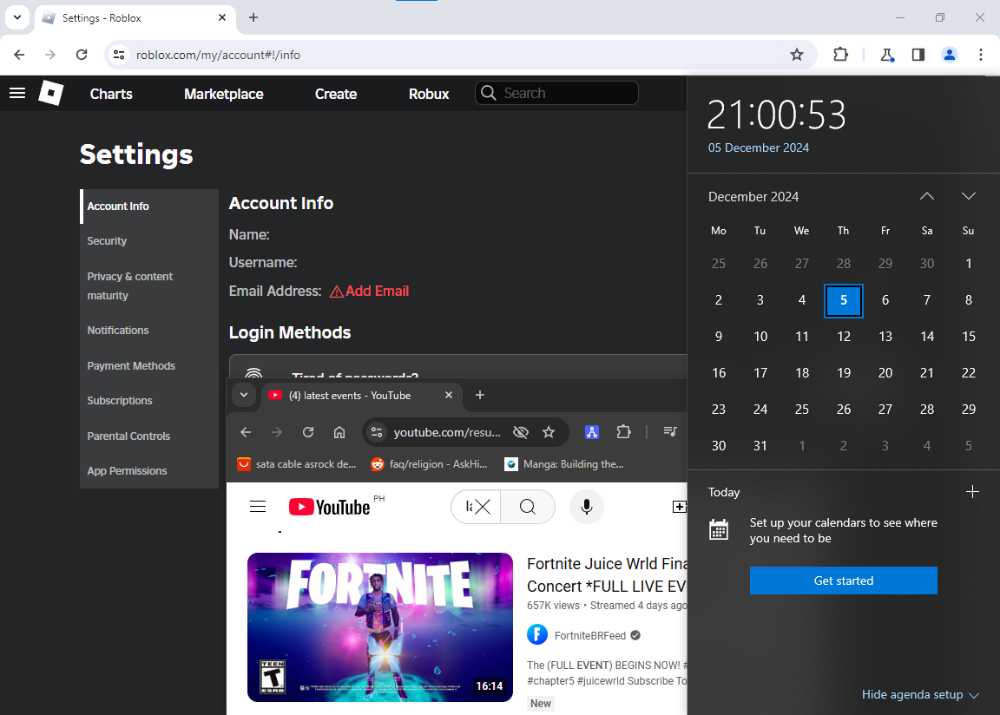Screen dimensions: 1000x715
Task: Open the translate icon in YouTube browser toolbar
Action: pyautogui.click(x=592, y=432)
